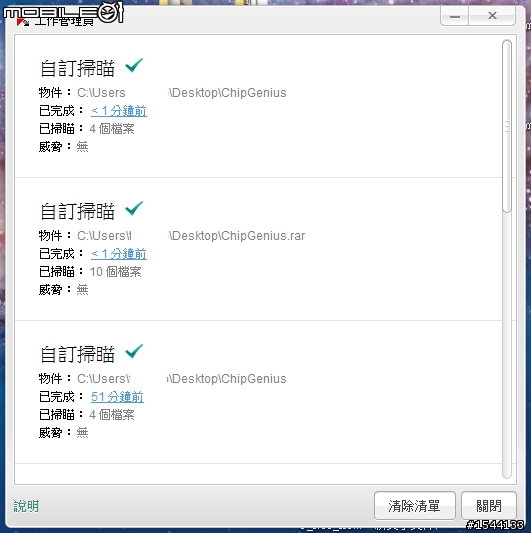Minimize the 工作管理員 window
This screenshot has width=531, height=533.
(x=455, y=16)
